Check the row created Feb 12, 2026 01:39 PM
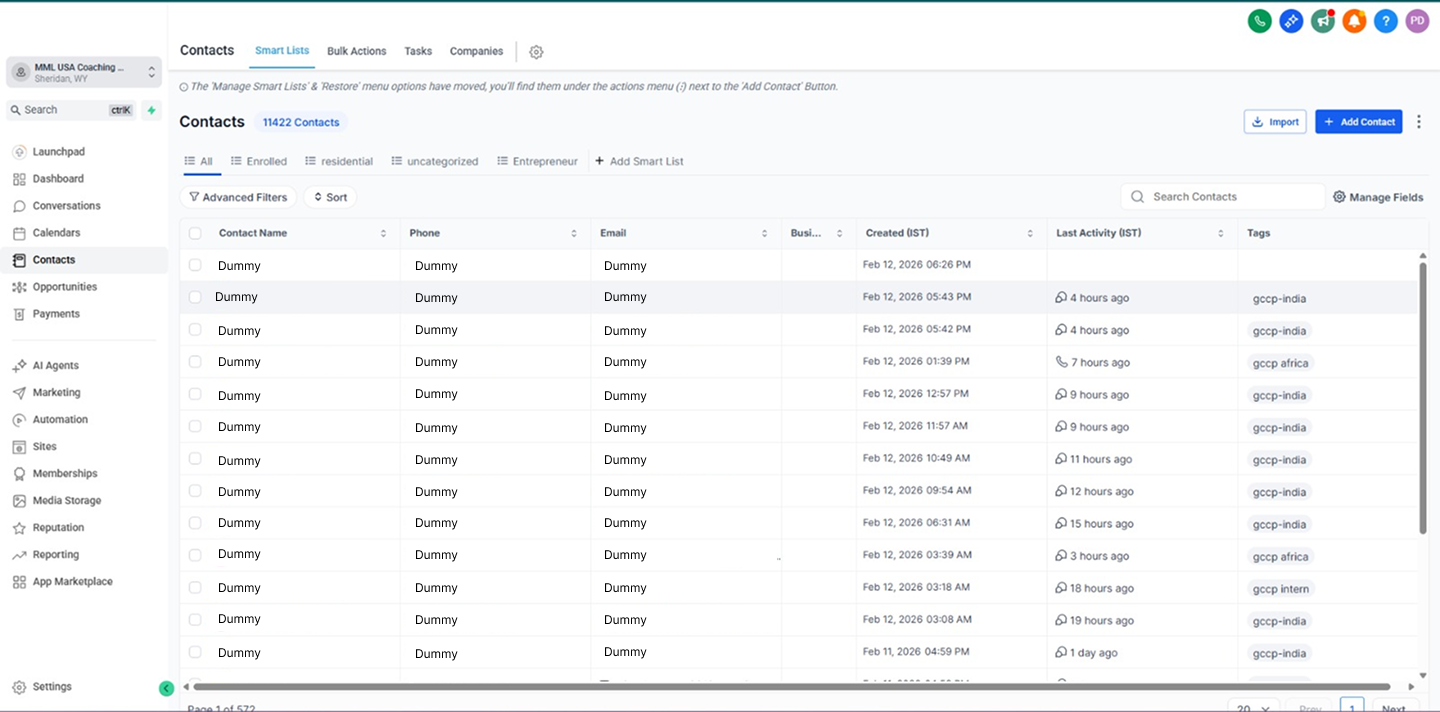The width and height of the screenshot is (1440, 712). (195, 362)
